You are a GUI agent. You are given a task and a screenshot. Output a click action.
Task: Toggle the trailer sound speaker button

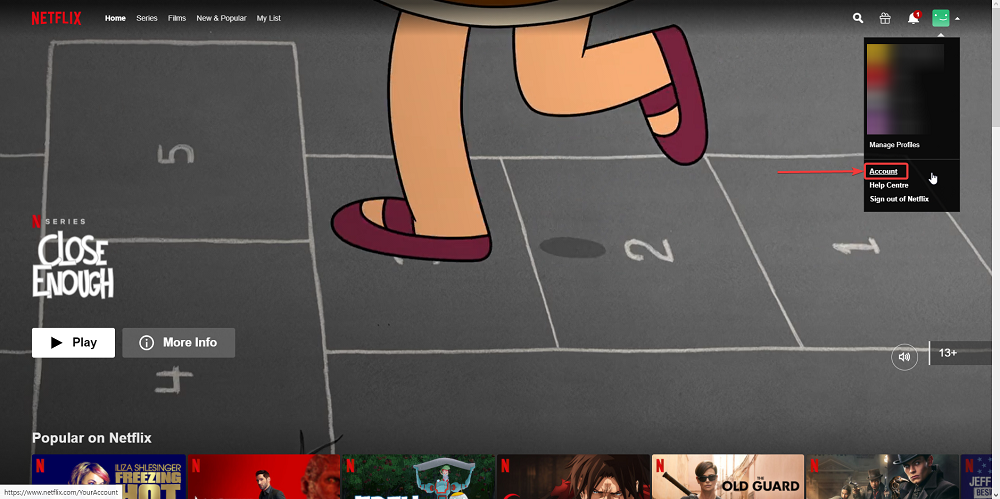pyautogui.click(x=904, y=356)
